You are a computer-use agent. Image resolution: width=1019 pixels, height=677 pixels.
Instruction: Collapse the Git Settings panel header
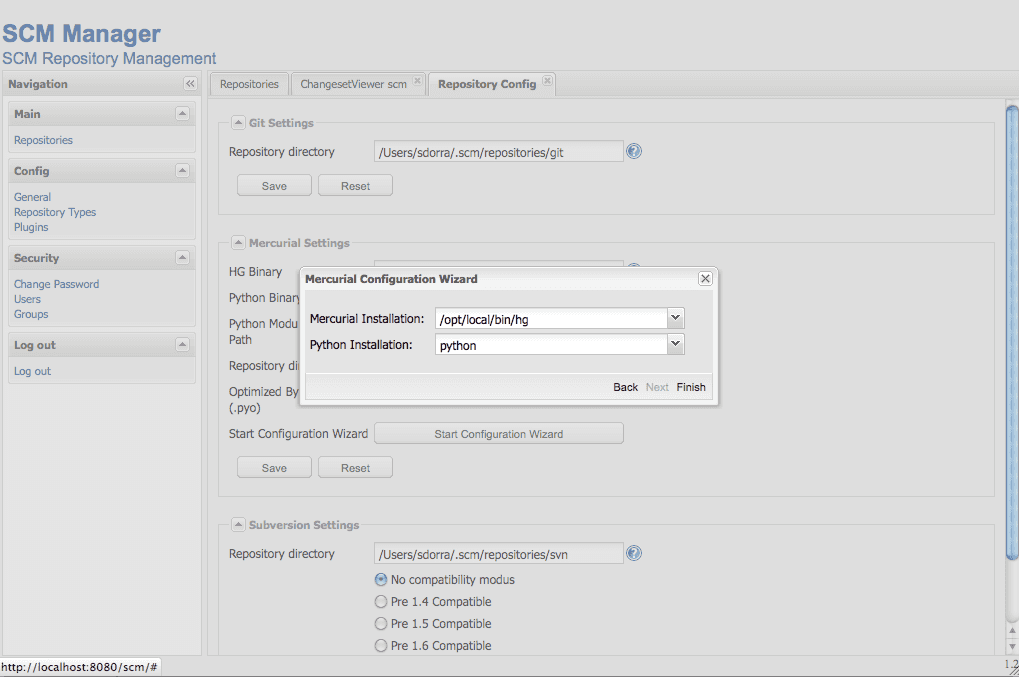pos(238,122)
